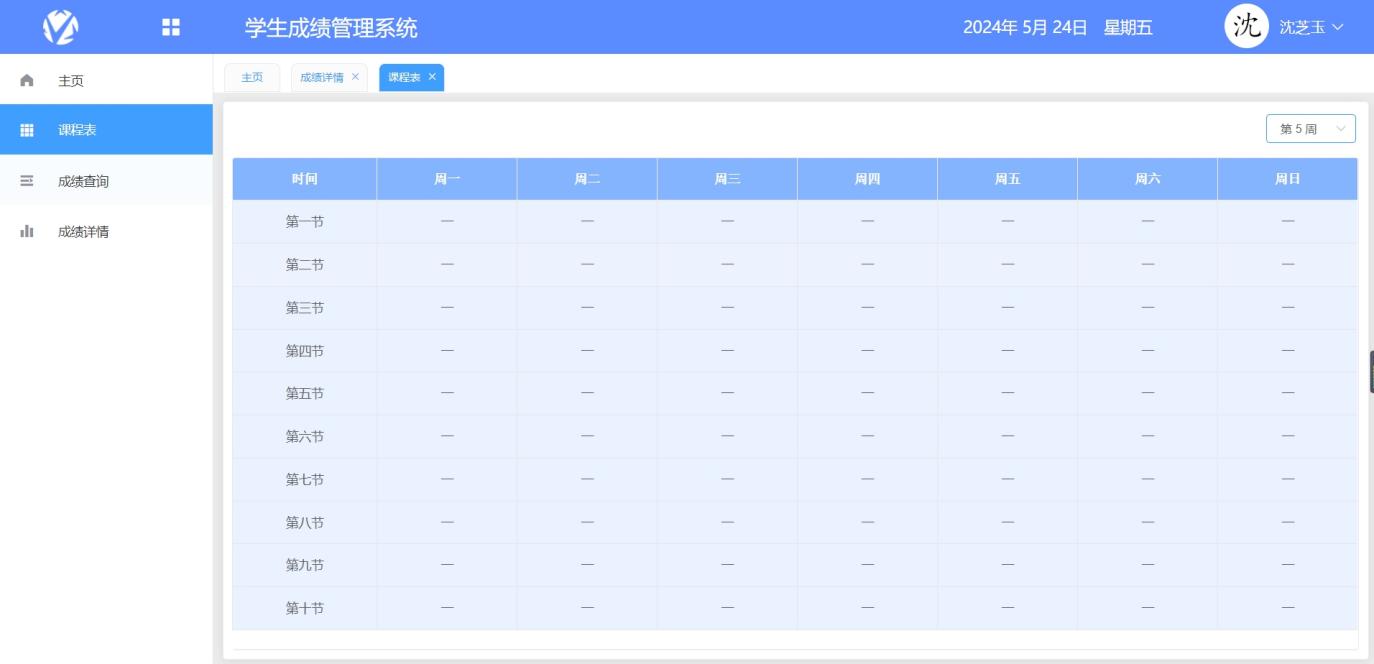Close the 课程表 tab

click(432, 76)
